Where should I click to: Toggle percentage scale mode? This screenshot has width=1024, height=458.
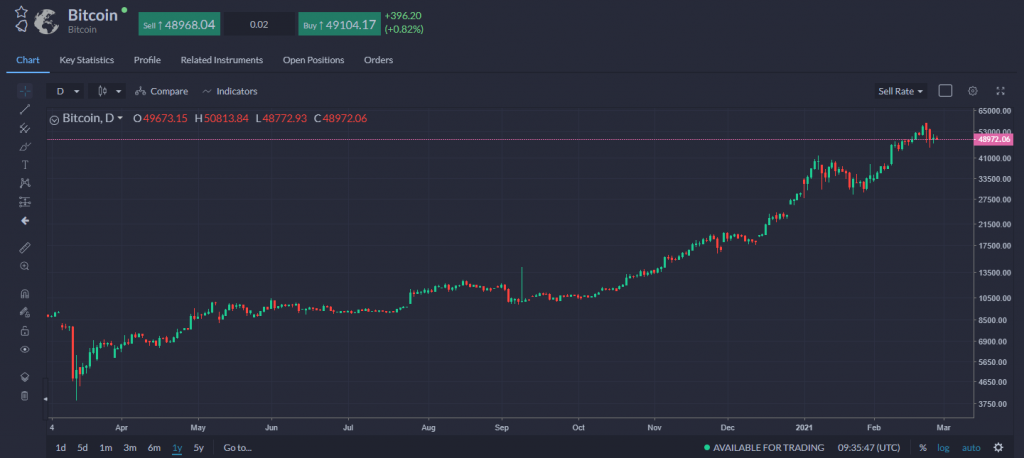click(923, 448)
